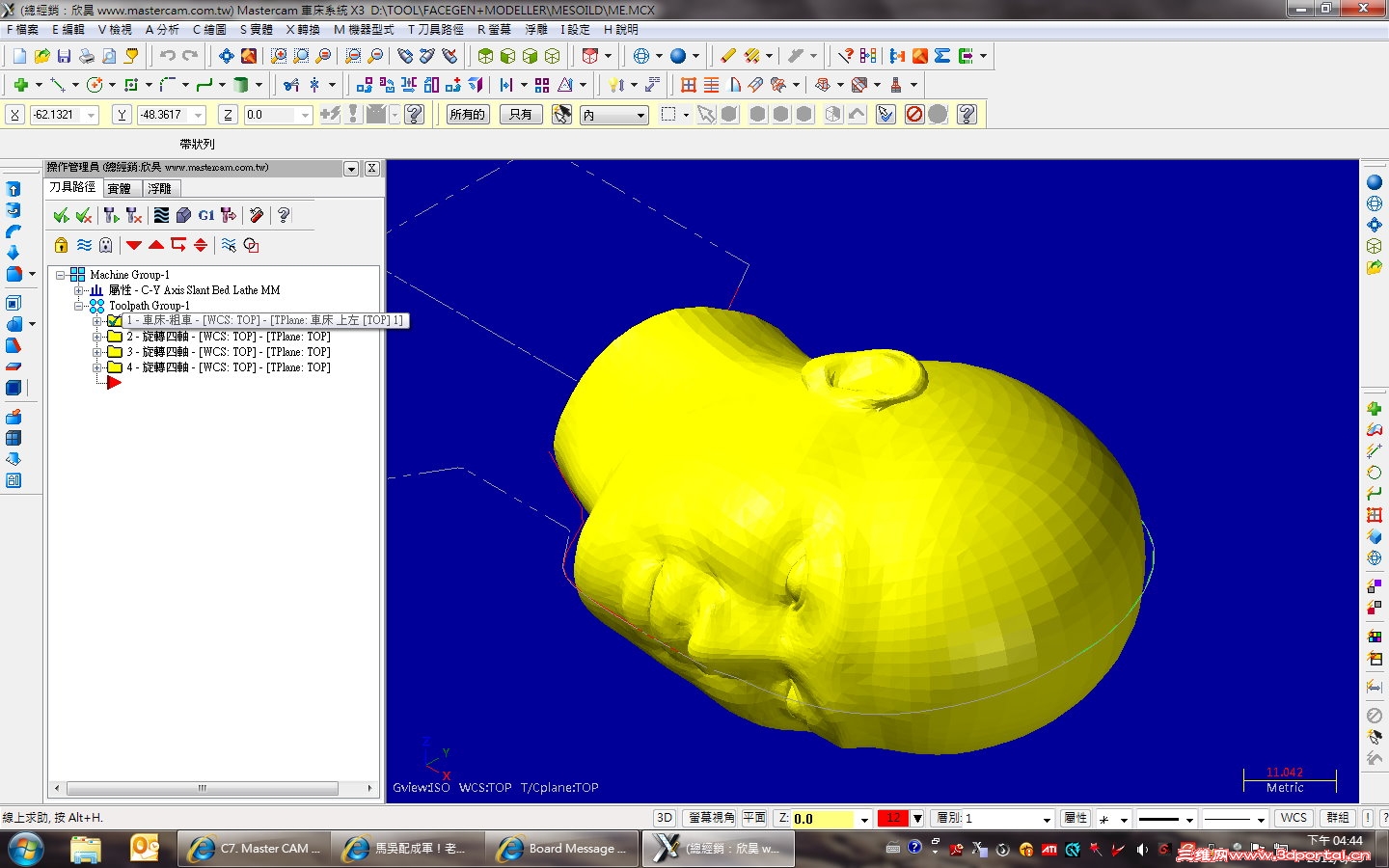
Task: Open the 層別 level dropdown in status bar
Action: tap(1047, 819)
